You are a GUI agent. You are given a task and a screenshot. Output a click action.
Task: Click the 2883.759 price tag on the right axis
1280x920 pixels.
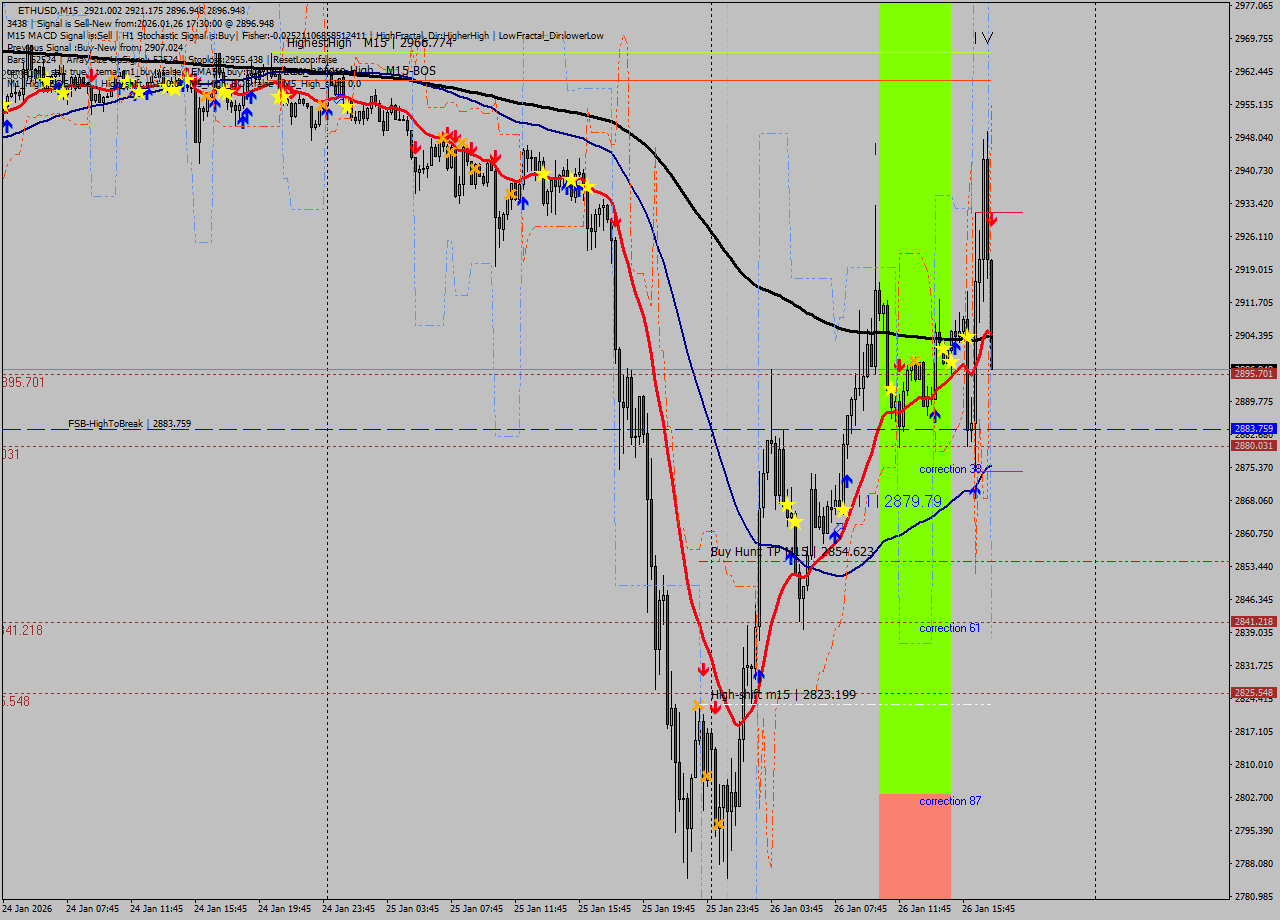tap(1253, 428)
